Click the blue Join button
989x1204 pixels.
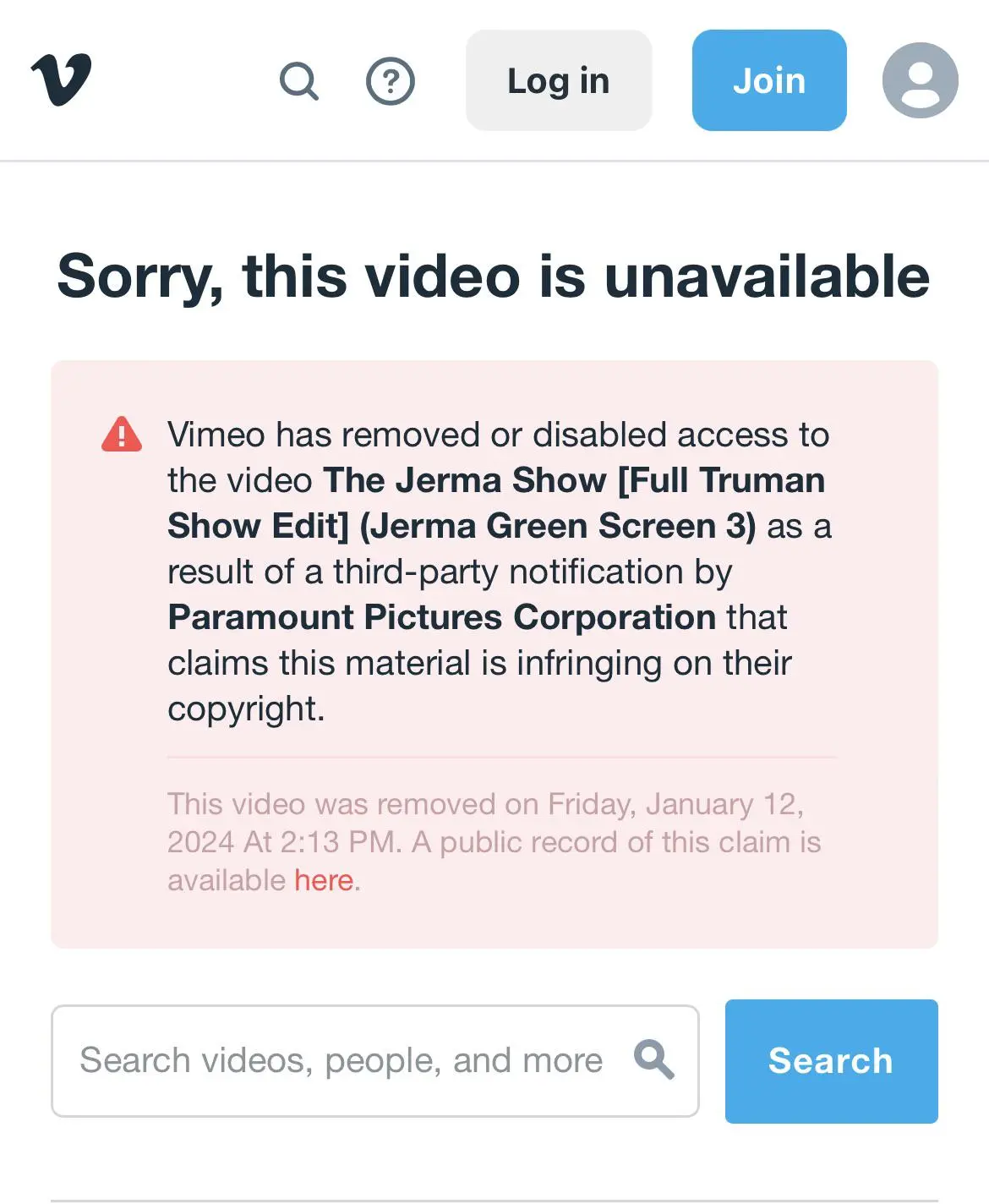click(769, 80)
